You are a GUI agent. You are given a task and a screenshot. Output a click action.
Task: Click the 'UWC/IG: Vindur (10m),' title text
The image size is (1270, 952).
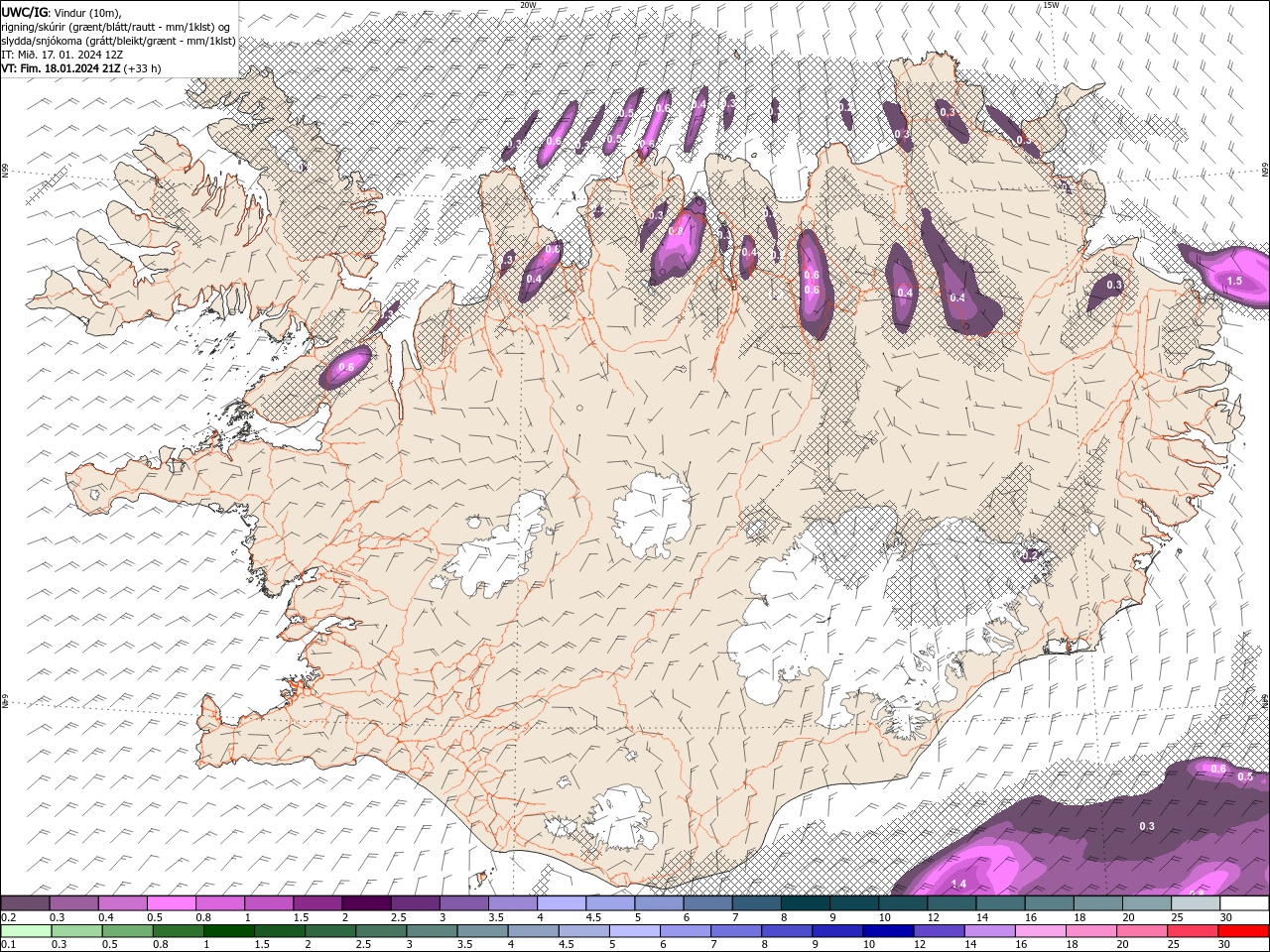(61, 12)
